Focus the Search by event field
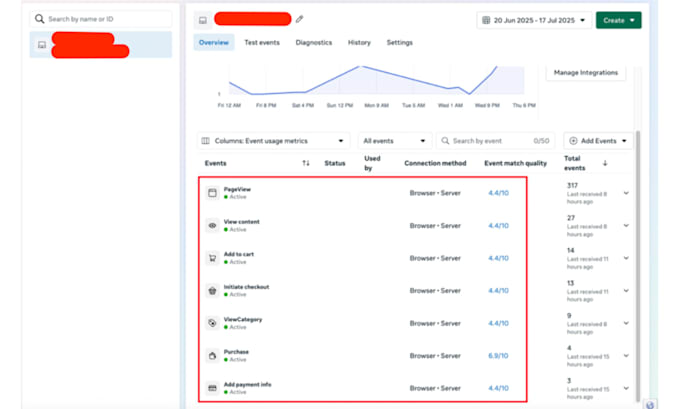Image resolution: width=680 pixels, height=409 pixels. [x=495, y=141]
